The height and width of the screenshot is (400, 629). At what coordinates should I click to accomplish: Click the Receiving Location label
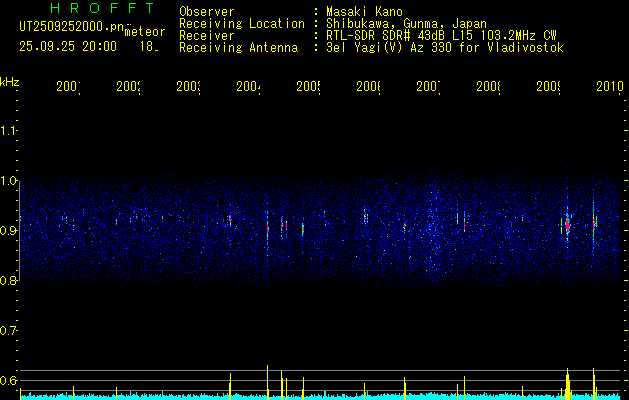(242, 24)
